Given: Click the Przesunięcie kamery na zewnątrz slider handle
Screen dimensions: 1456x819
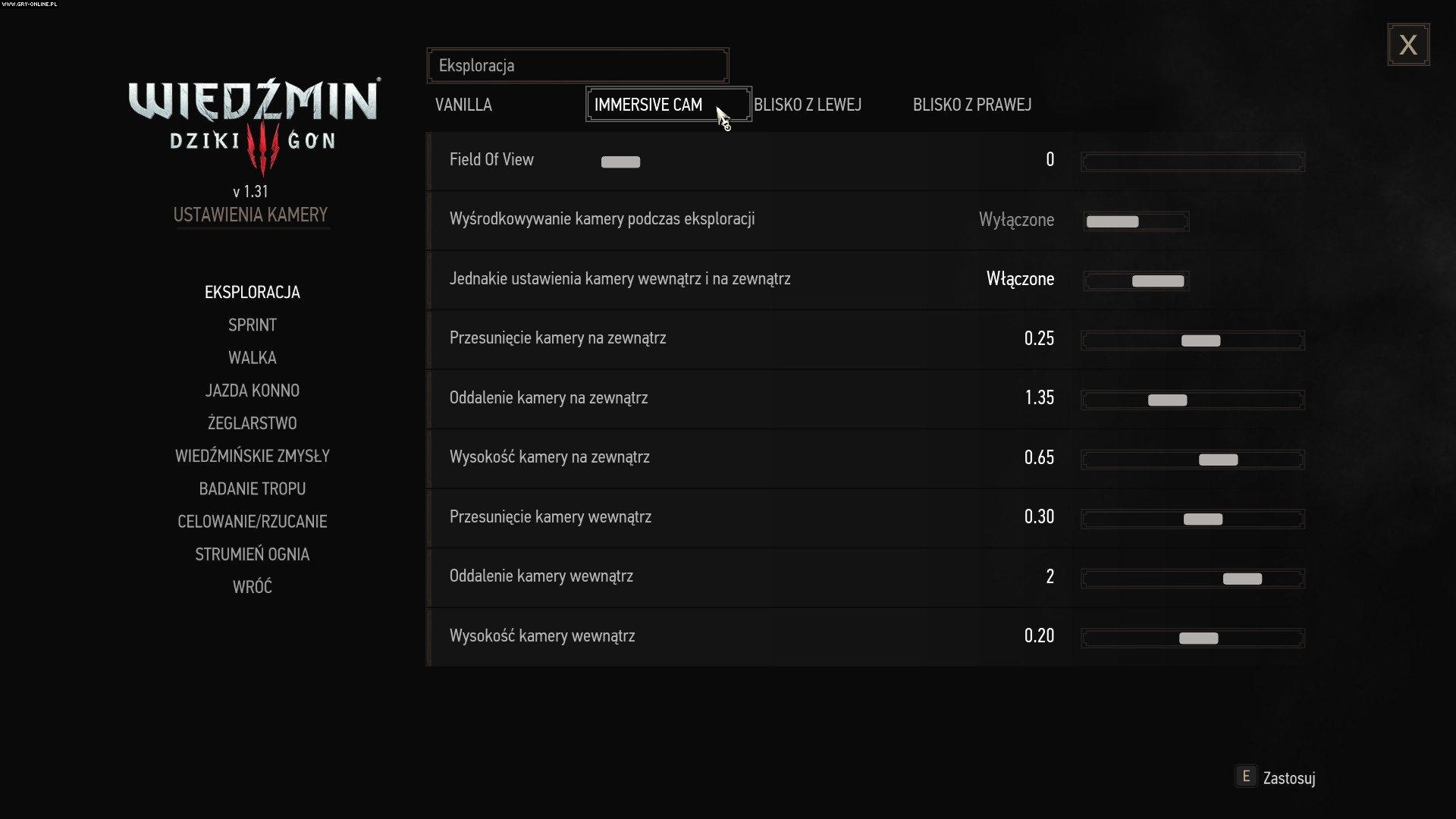Looking at the screenshot, I should tap(1200, 340).
